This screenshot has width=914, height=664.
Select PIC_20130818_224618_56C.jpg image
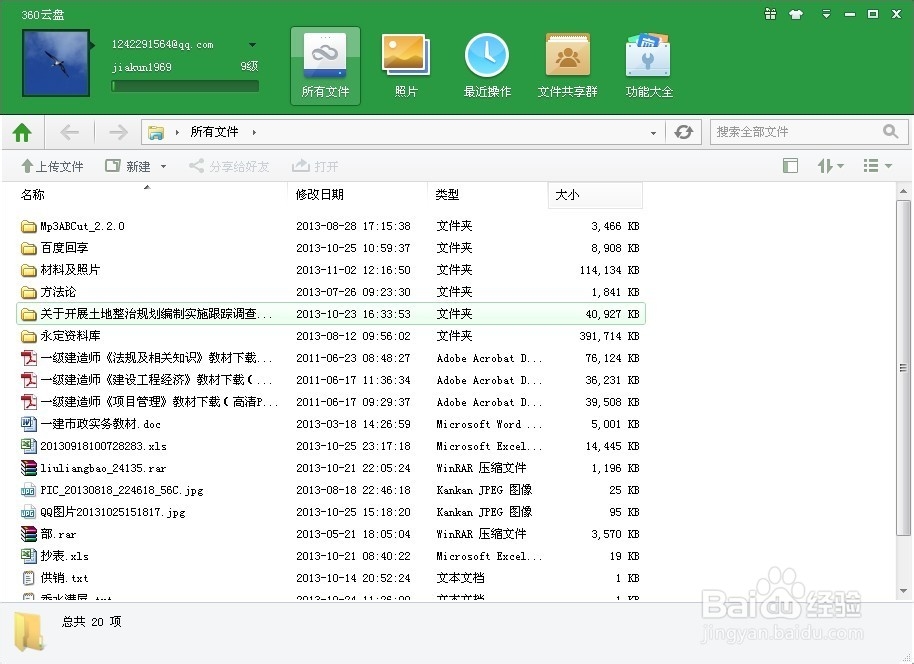[331, 490]
